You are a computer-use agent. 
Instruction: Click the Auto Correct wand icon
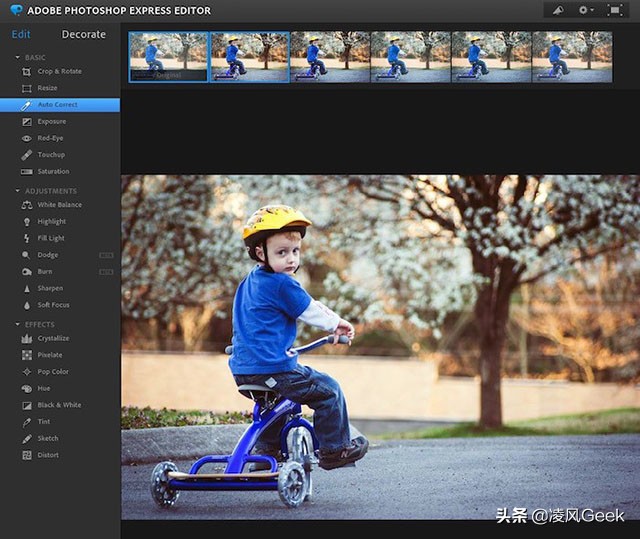coord(27,105)
